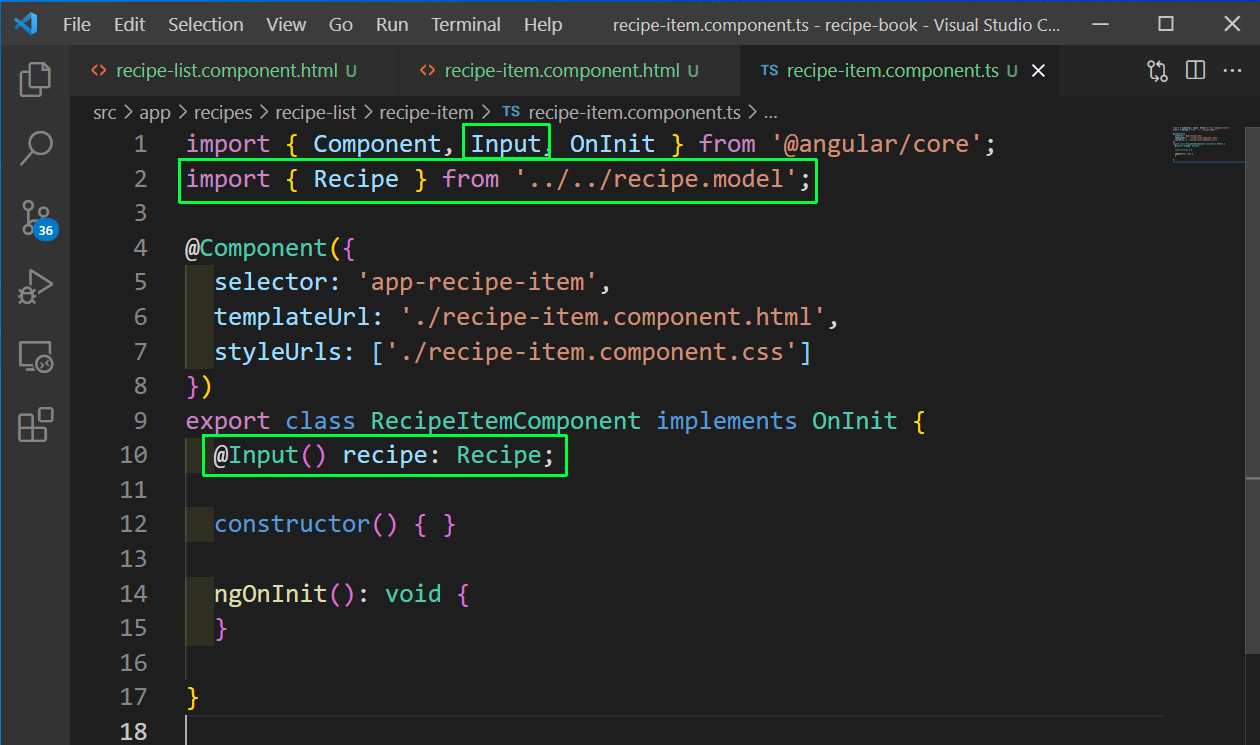Open the Help menu
1260x745 pixels.
[543, 24]
